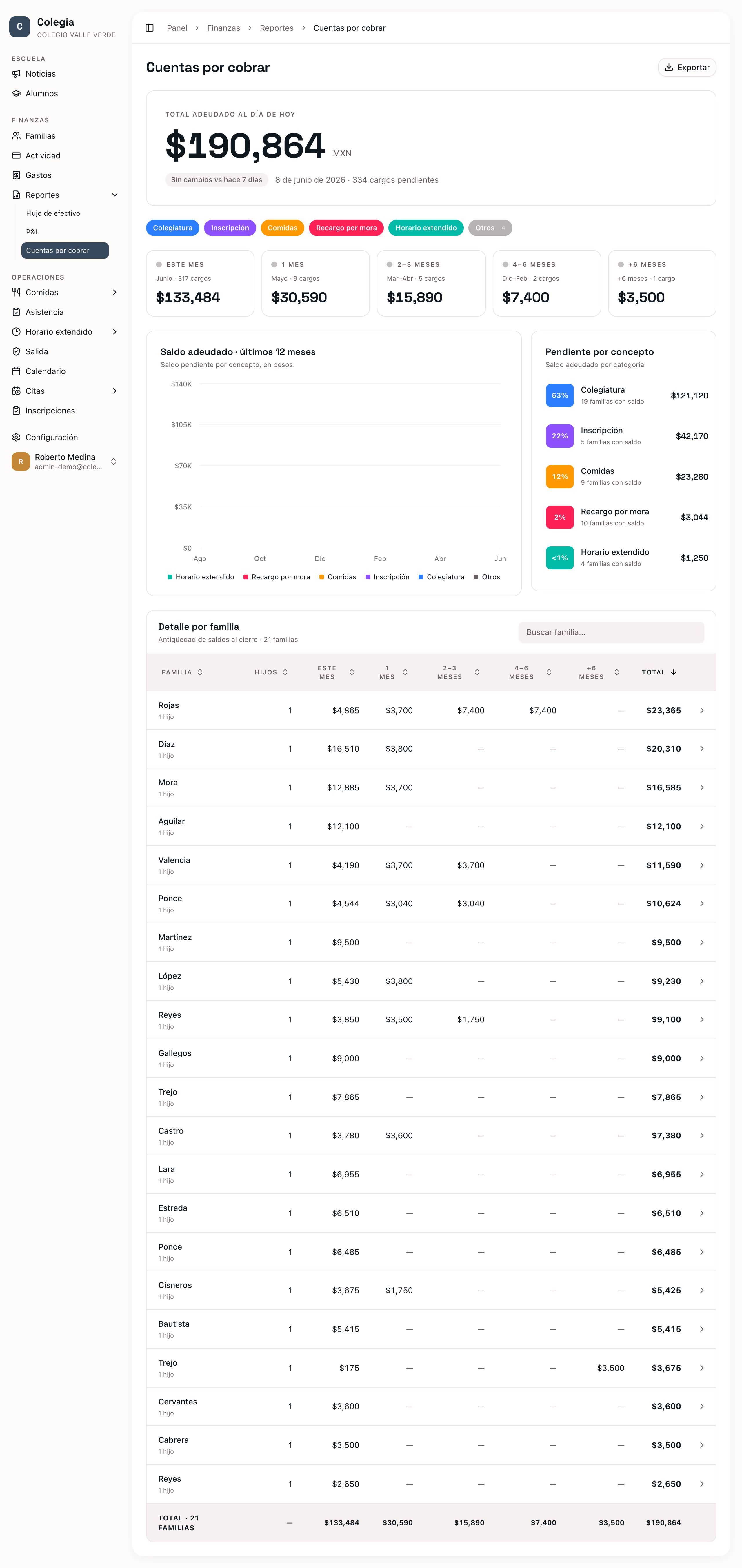Toggle the Colegiatura filter chip

(x=173, y=228)
